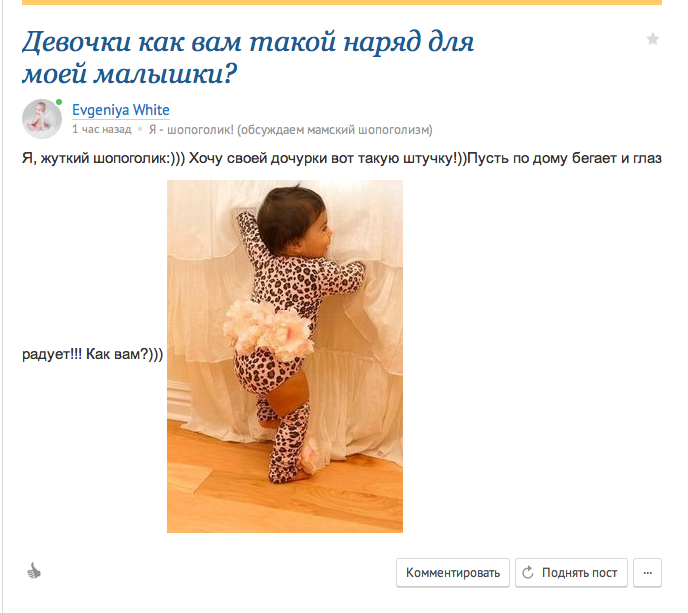Image resolution: width=688 pixels, height=613 pixels.
Task: Open Evgeniya White's profile link
Action: tap(121, 110)
